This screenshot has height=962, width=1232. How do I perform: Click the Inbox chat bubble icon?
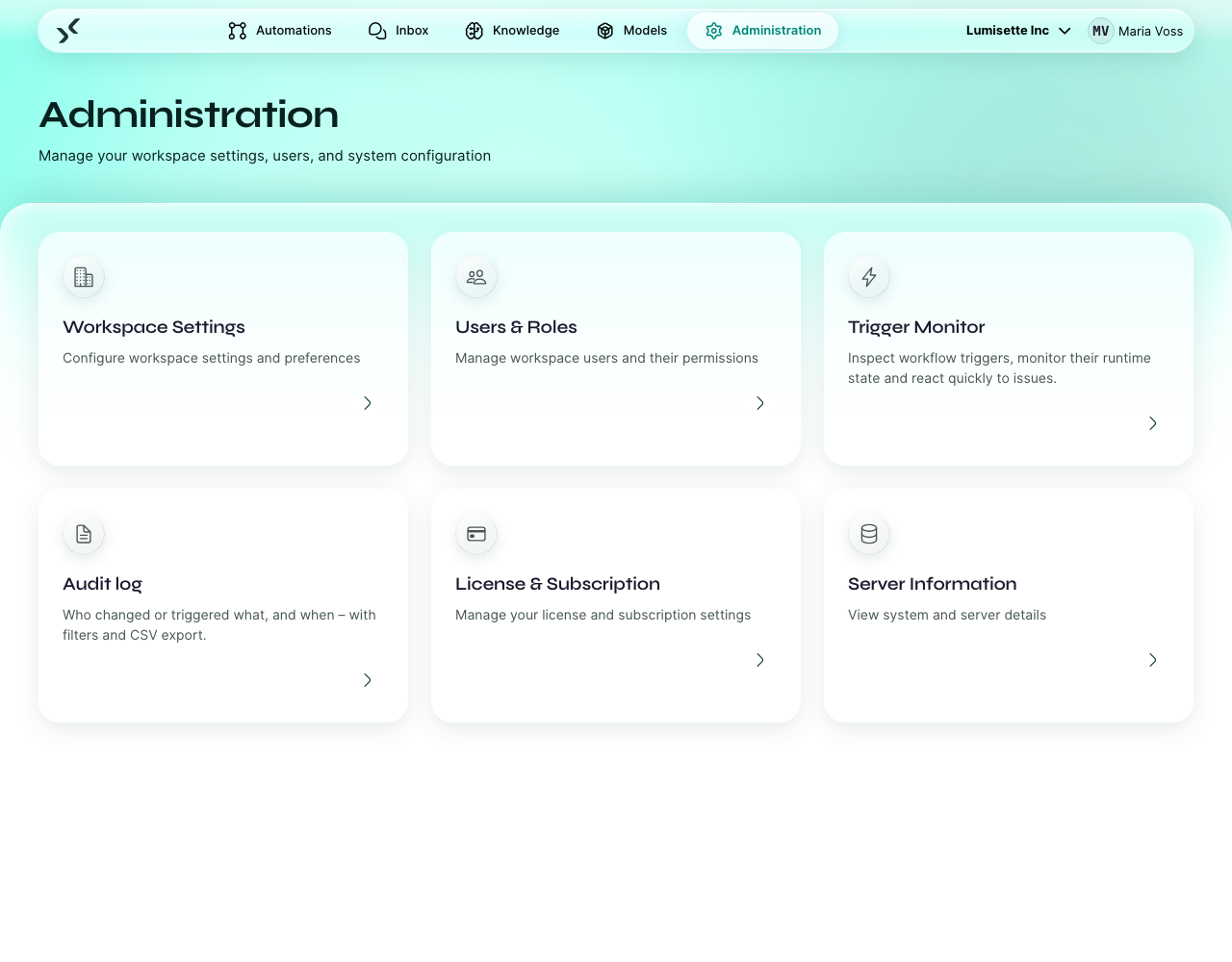coord(377,31)
